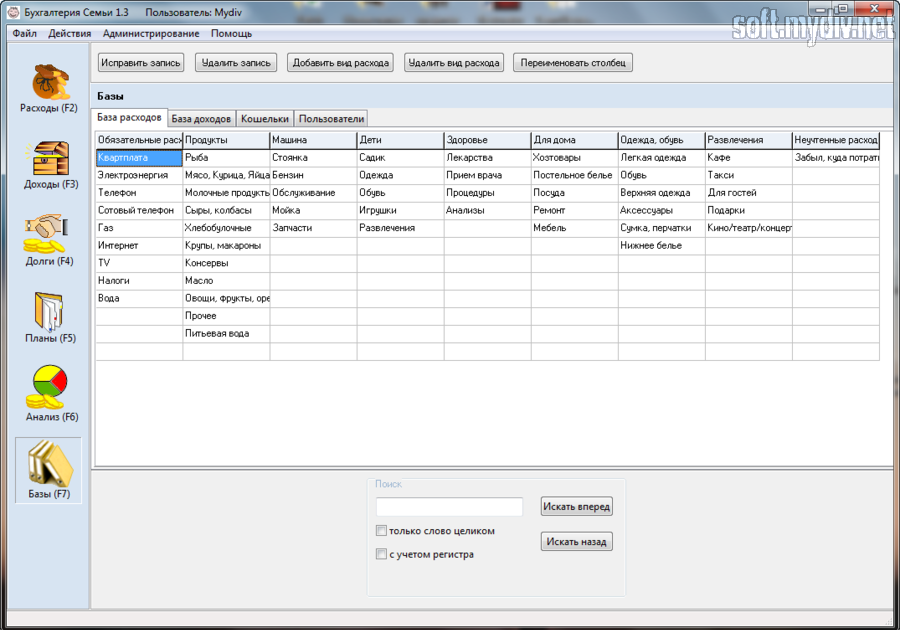Open the Помощь menu
Screen dimensions: 900x630
[231, 33]
